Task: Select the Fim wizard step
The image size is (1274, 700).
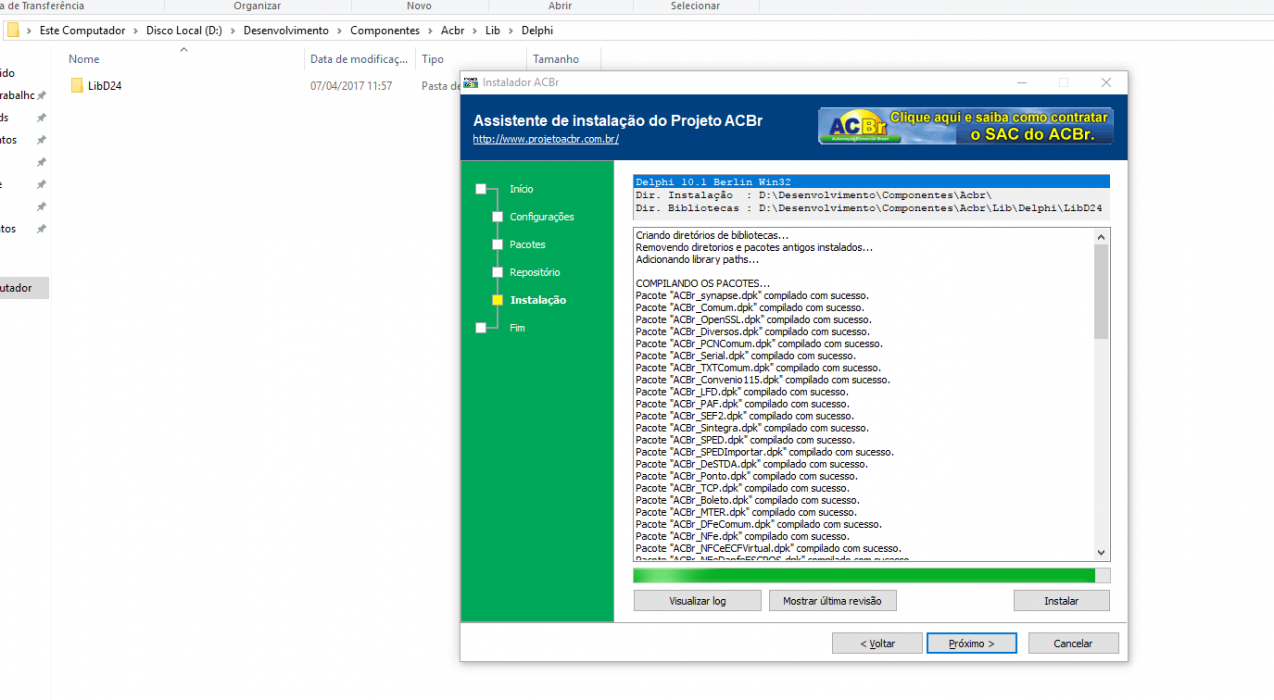Action: coord(517,328)
